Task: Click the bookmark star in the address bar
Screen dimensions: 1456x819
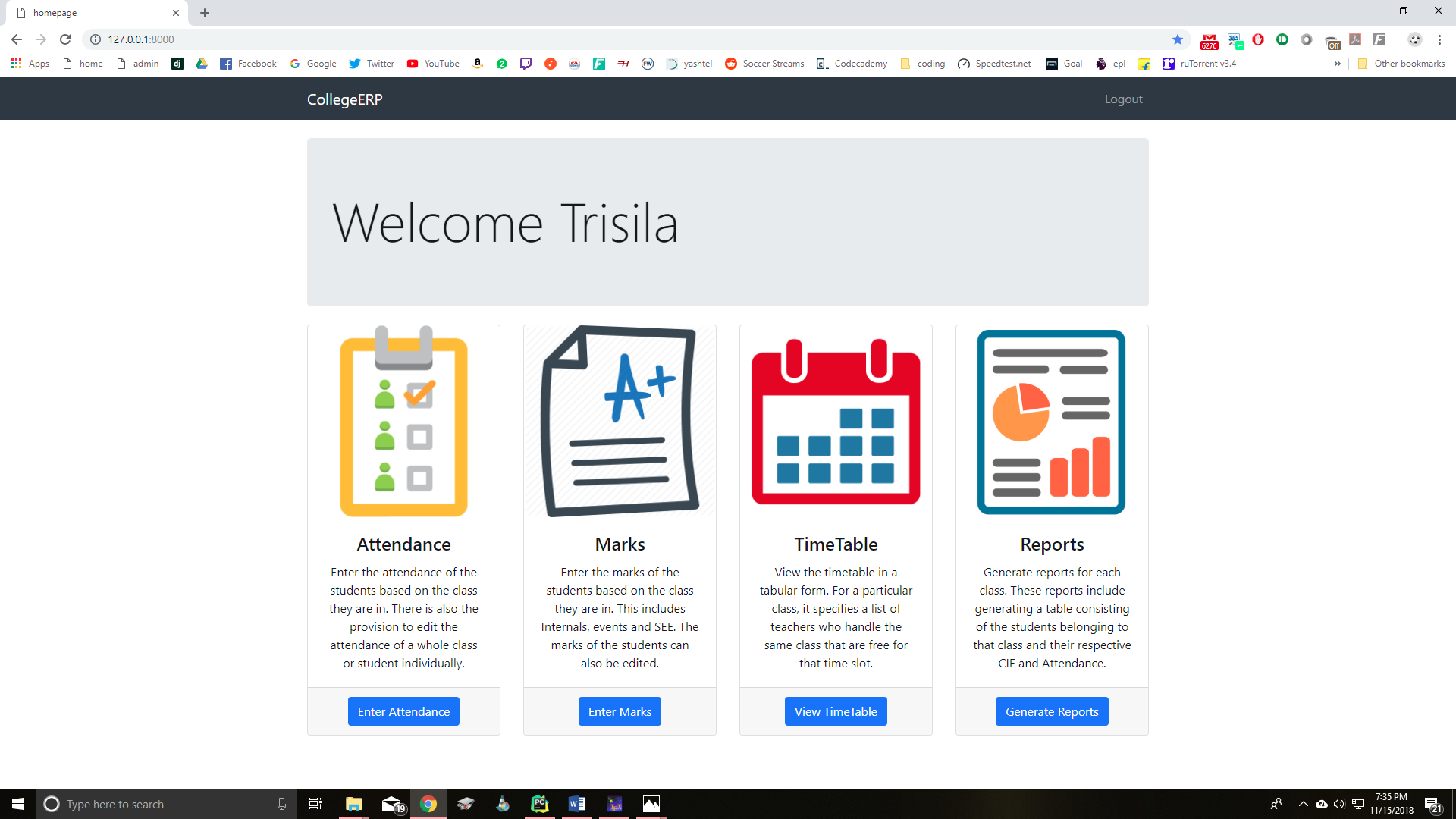Action: point(1177,39)
